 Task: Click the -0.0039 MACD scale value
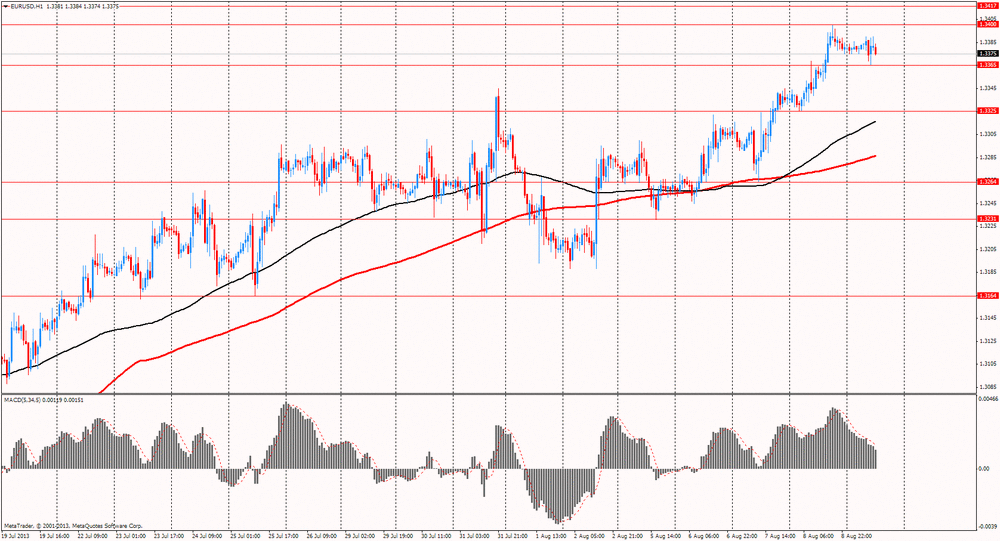point(987,526)
